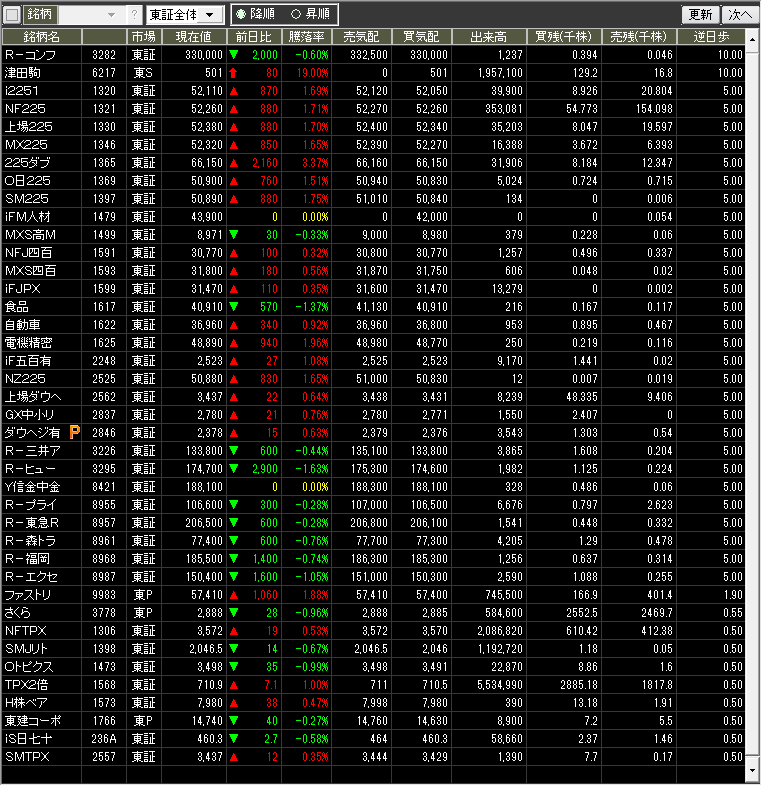Click the help question mark icon
The width and height of the screenshot is (762, 786).
(x=135, y=15)
